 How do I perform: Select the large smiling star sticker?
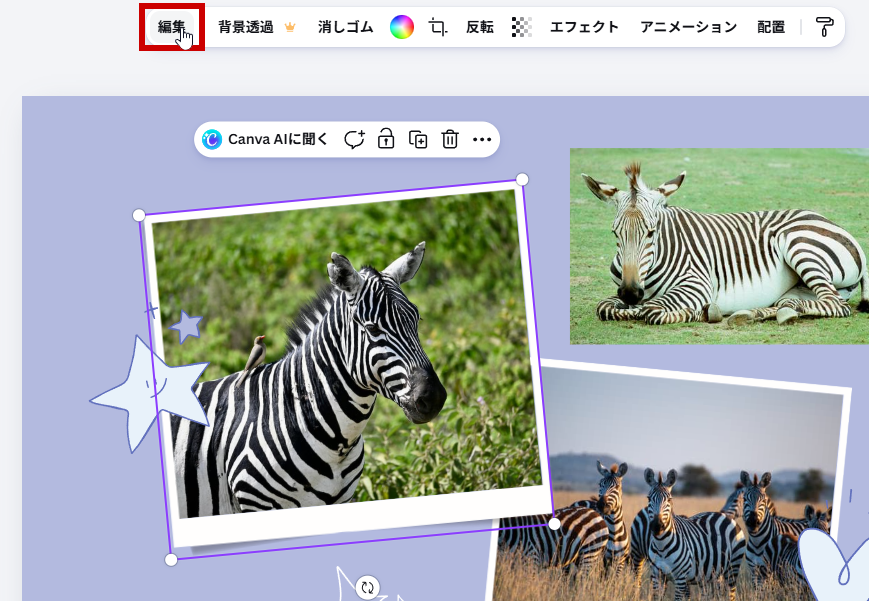tap(149, 393)
